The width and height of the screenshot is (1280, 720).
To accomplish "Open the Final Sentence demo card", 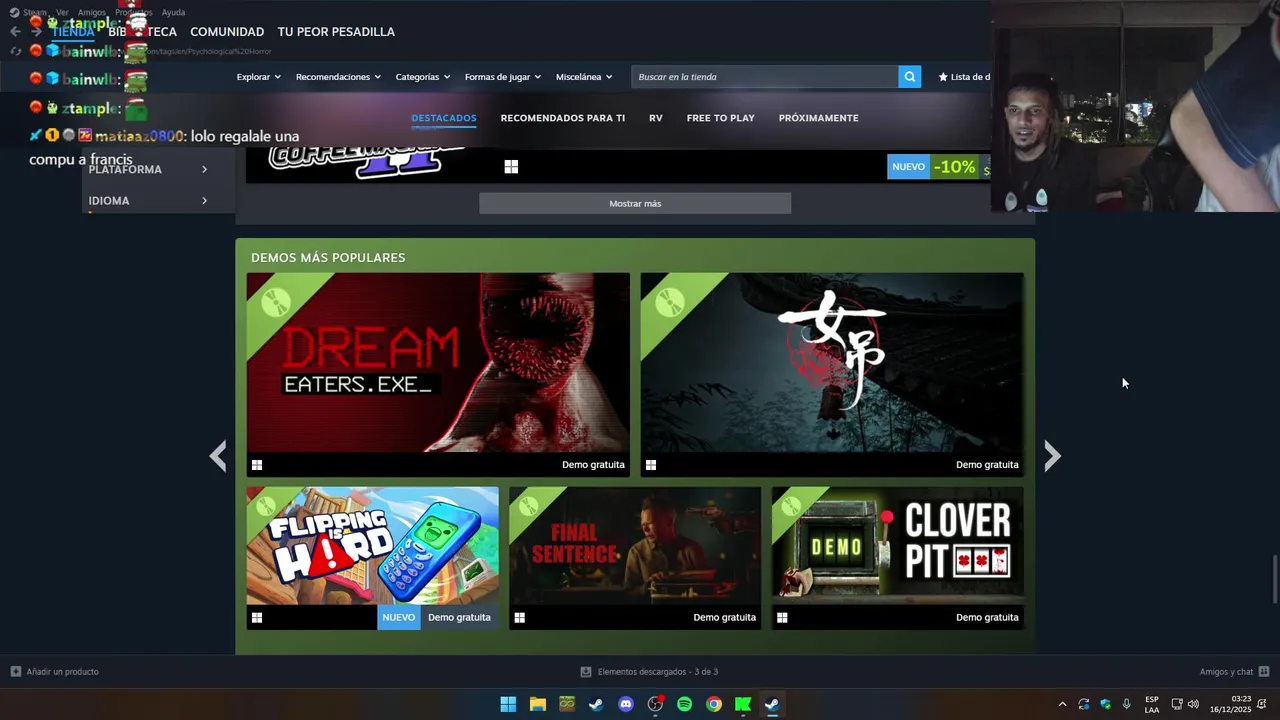I will pos(635,558).
